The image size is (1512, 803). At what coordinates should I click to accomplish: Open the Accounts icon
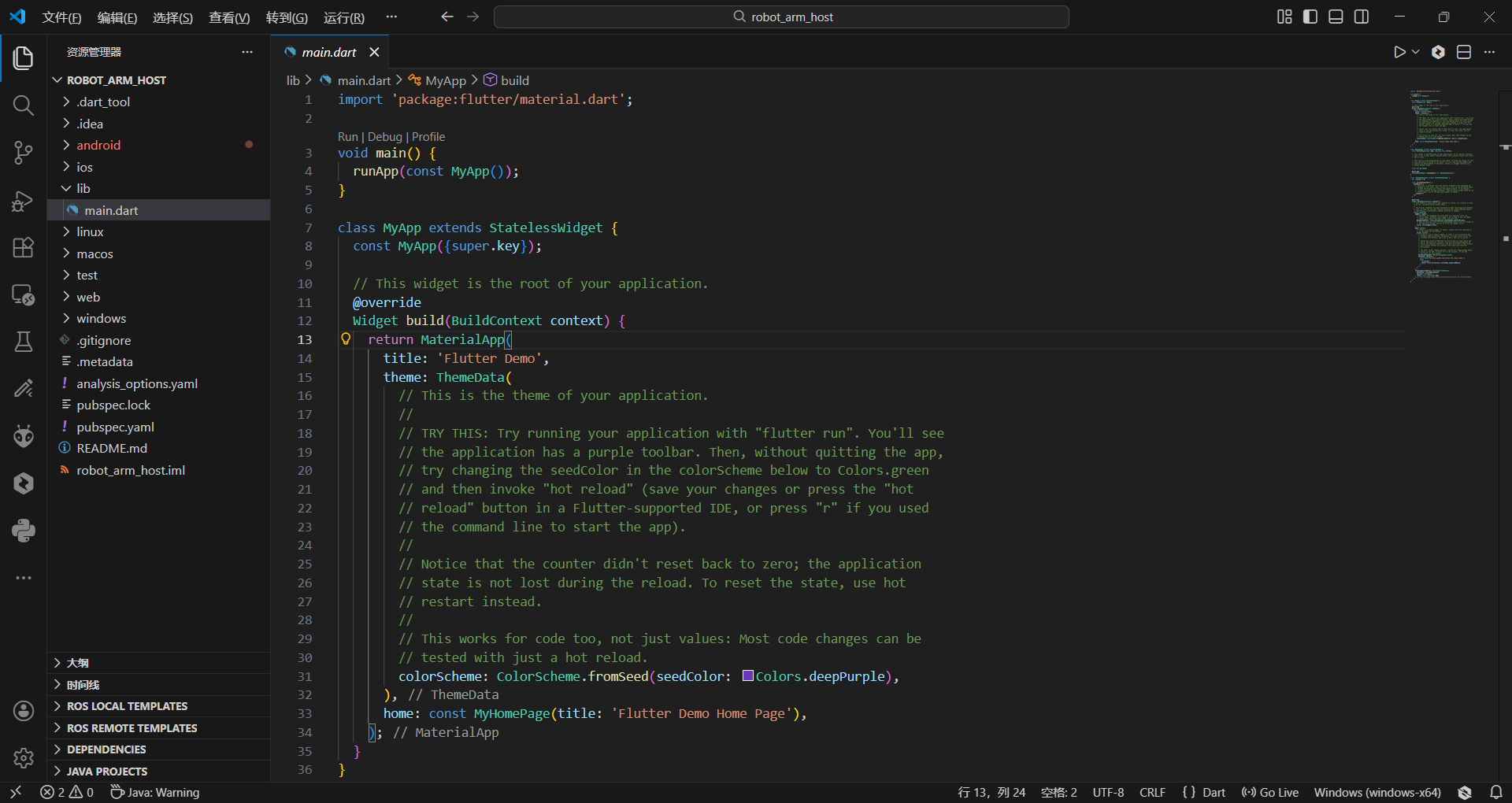(24, 711)
